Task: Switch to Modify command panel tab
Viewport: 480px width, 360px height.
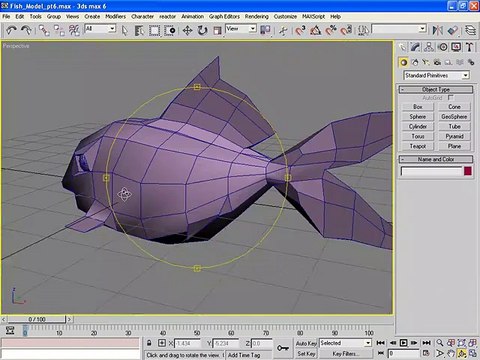Action: tap(415, 47)
